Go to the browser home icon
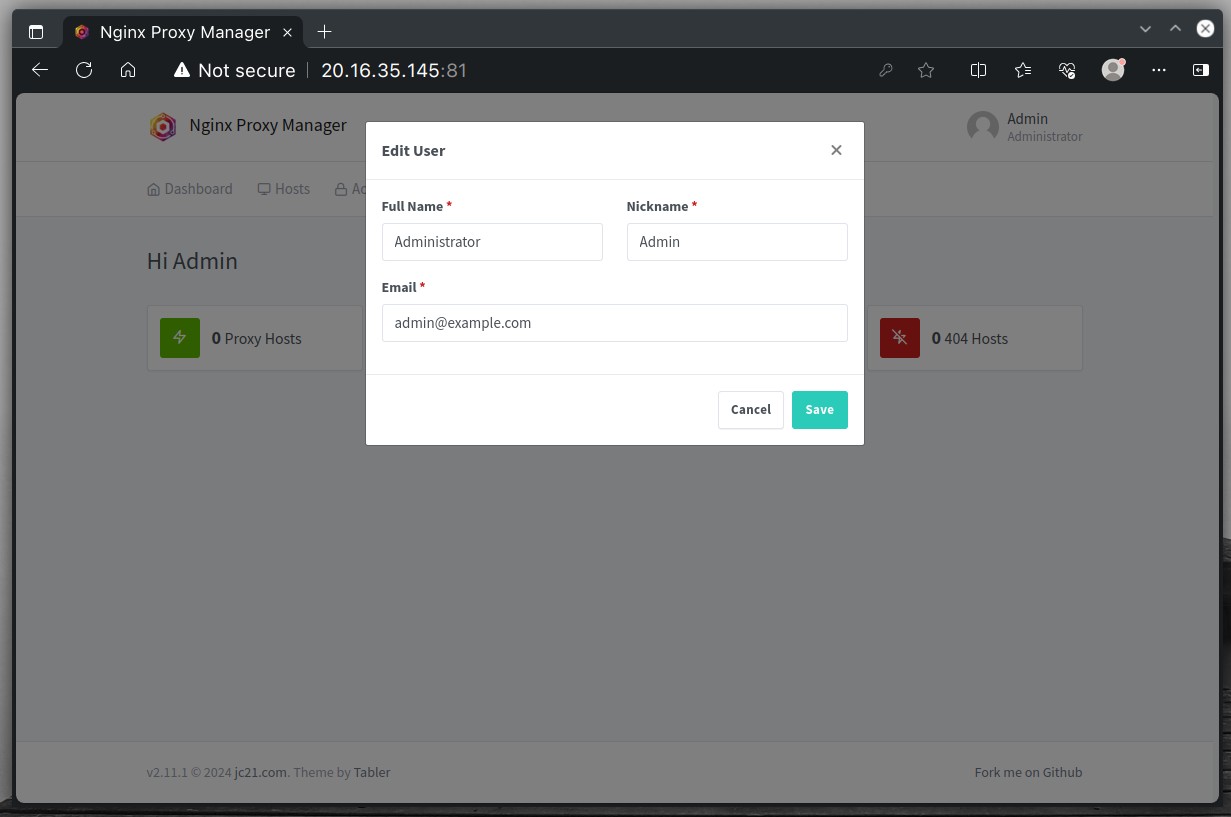The height and width of the screenshot is (817, 1231). pyautogui.click(x=128, y=70)
